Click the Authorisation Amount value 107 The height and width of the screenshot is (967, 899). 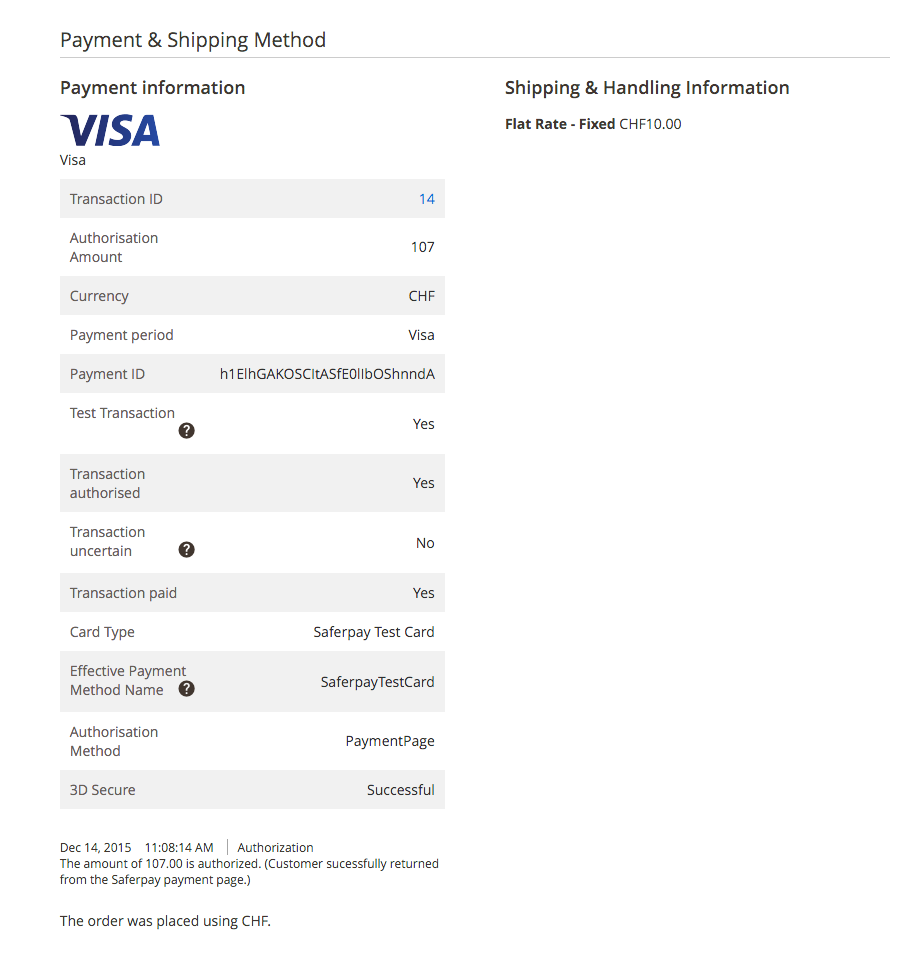[x=422, y=247]
